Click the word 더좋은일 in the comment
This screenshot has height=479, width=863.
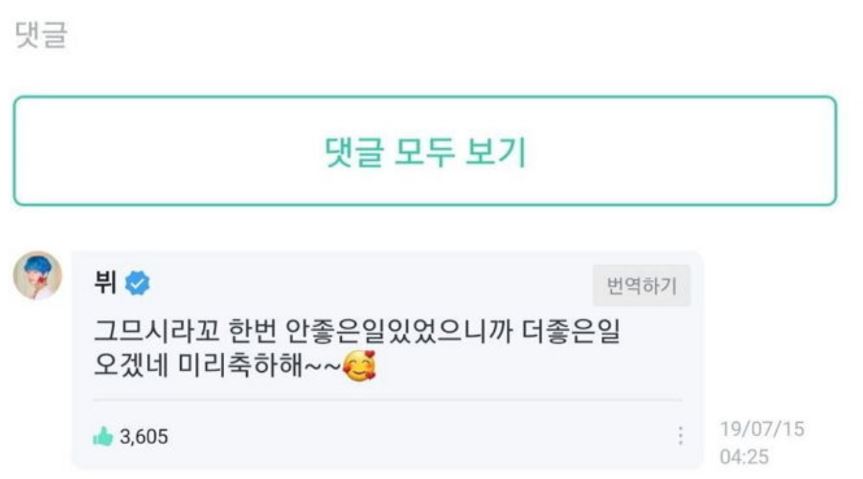[575, 331]
